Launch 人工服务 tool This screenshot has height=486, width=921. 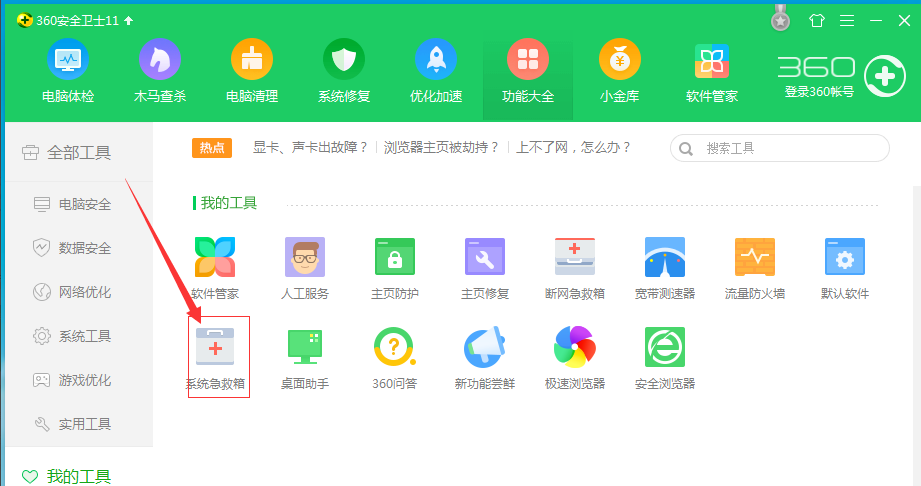305,269
